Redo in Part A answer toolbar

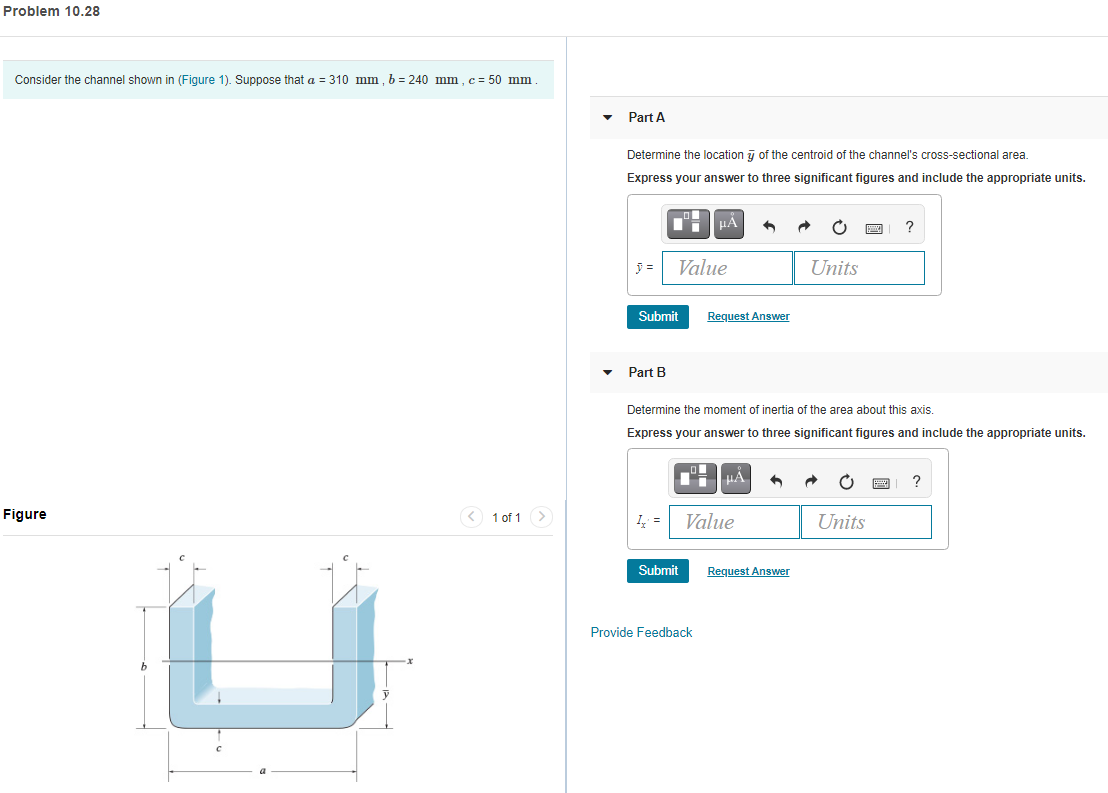tap(803, 227)
